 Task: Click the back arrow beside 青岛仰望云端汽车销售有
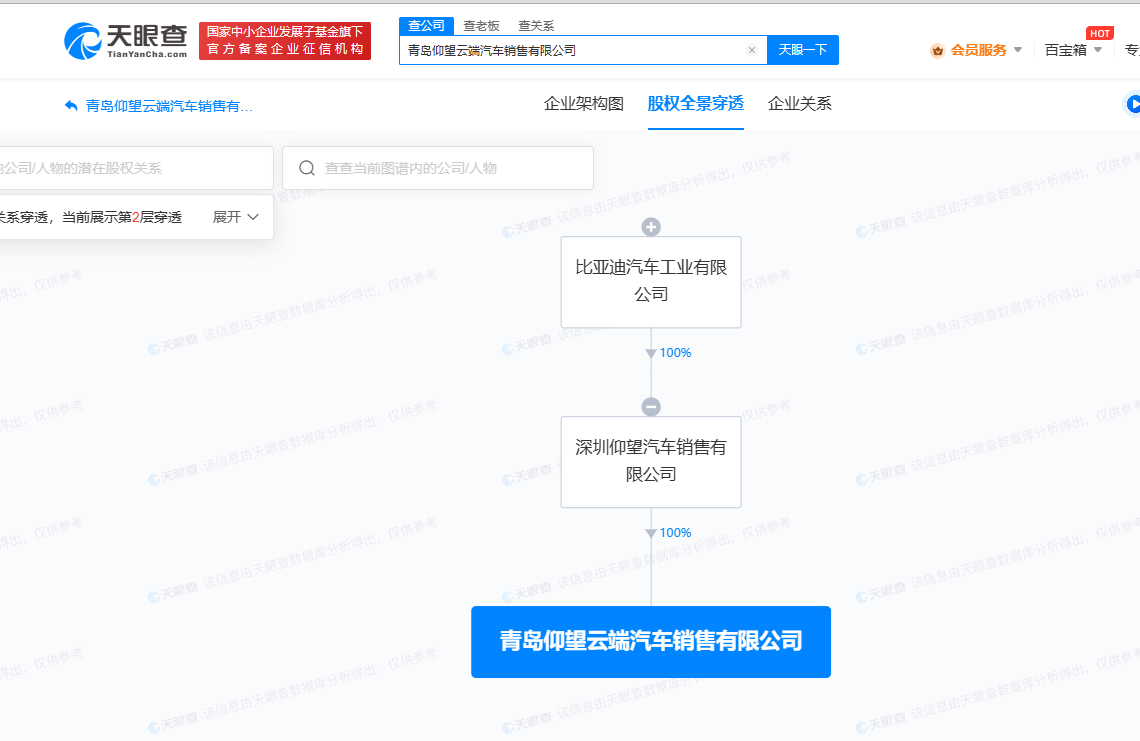(71, 105)
